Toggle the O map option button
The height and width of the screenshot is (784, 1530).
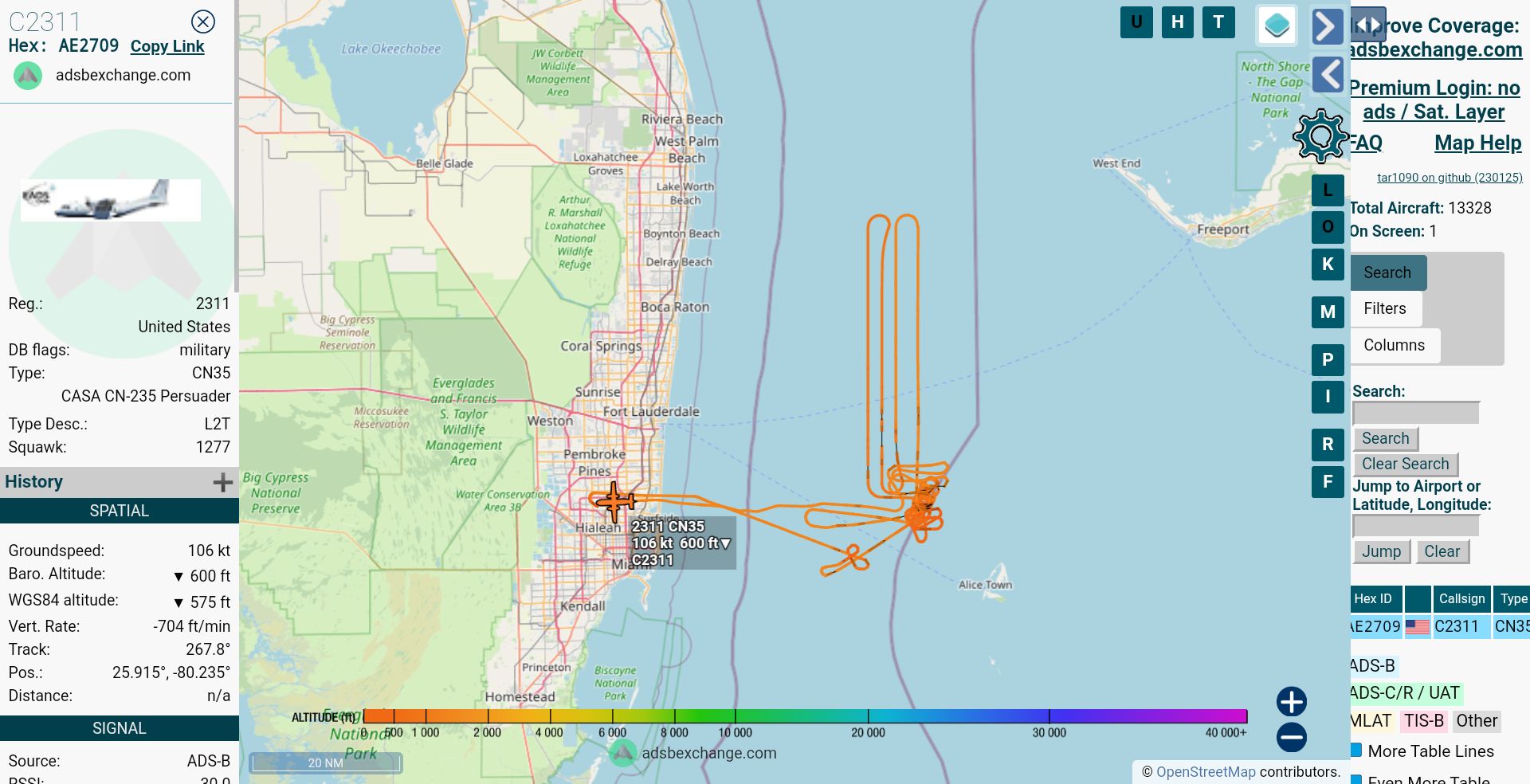1328,227
